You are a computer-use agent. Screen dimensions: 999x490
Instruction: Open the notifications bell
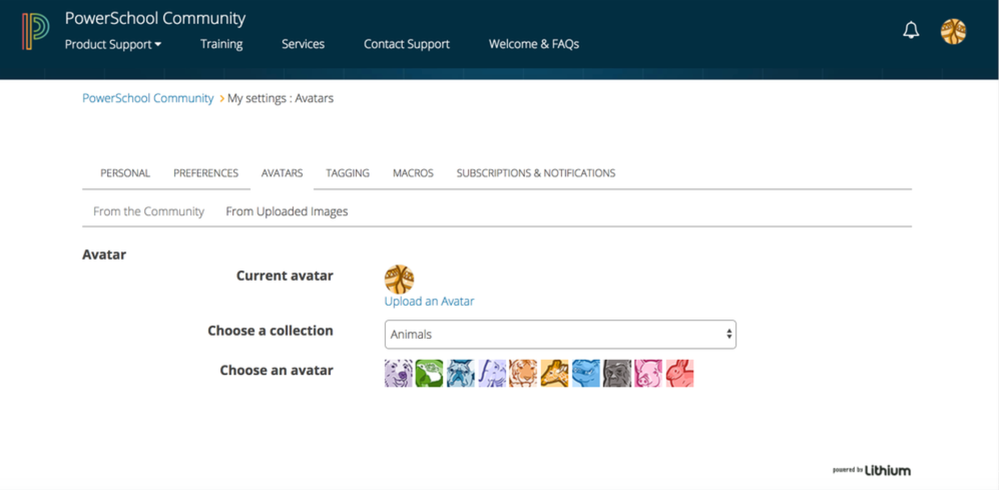click(x=911, y=31)
